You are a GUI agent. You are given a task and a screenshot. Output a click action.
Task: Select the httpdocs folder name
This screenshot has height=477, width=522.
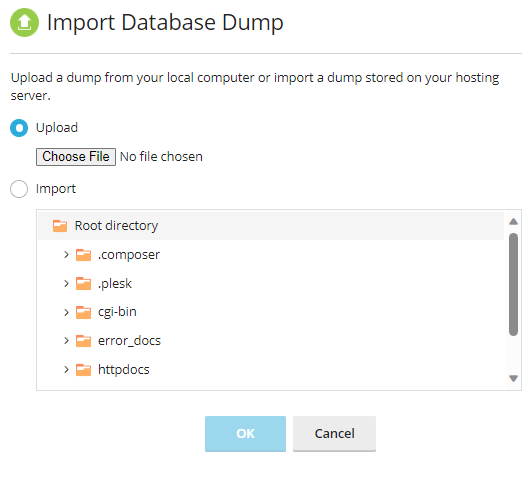[124, 370]
